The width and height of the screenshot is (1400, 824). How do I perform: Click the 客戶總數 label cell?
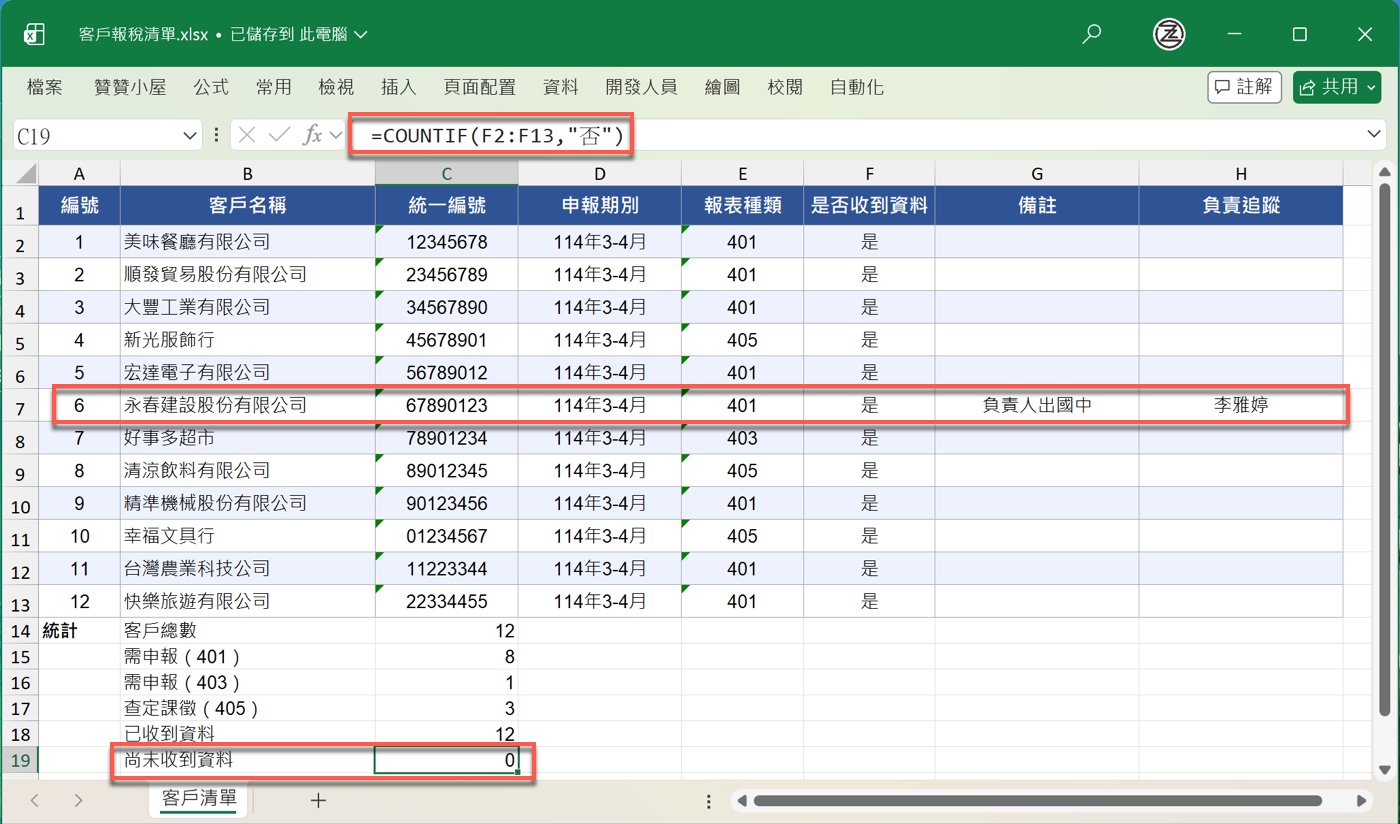click(x=247, y=631)
